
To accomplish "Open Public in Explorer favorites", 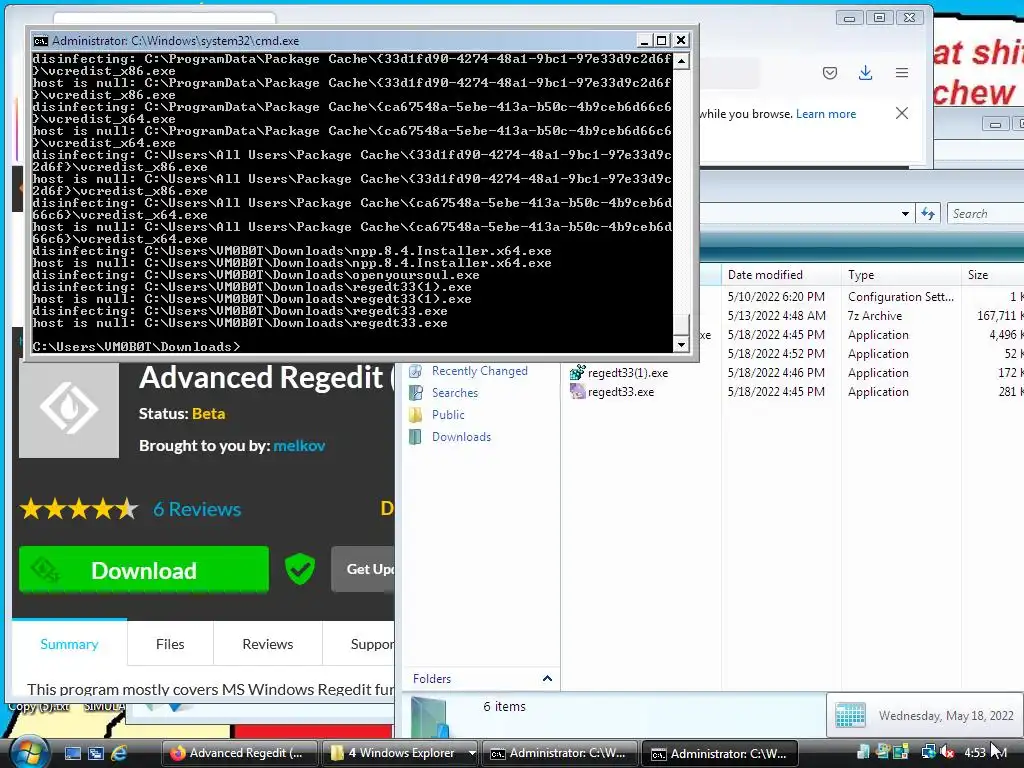I will tap(448, 415).
